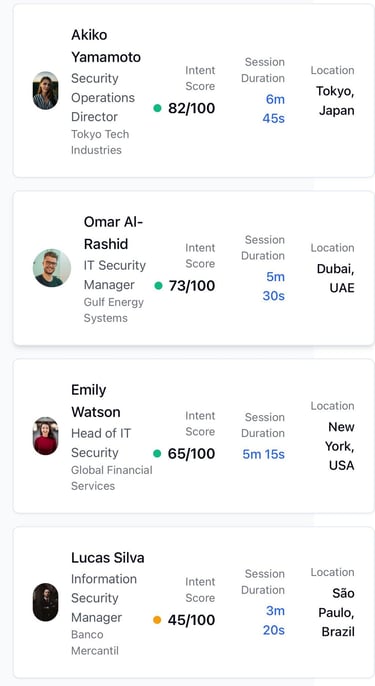Click the Gulf Energy Systems company text
Screen dimensions: 375x686
pos(114,310)
